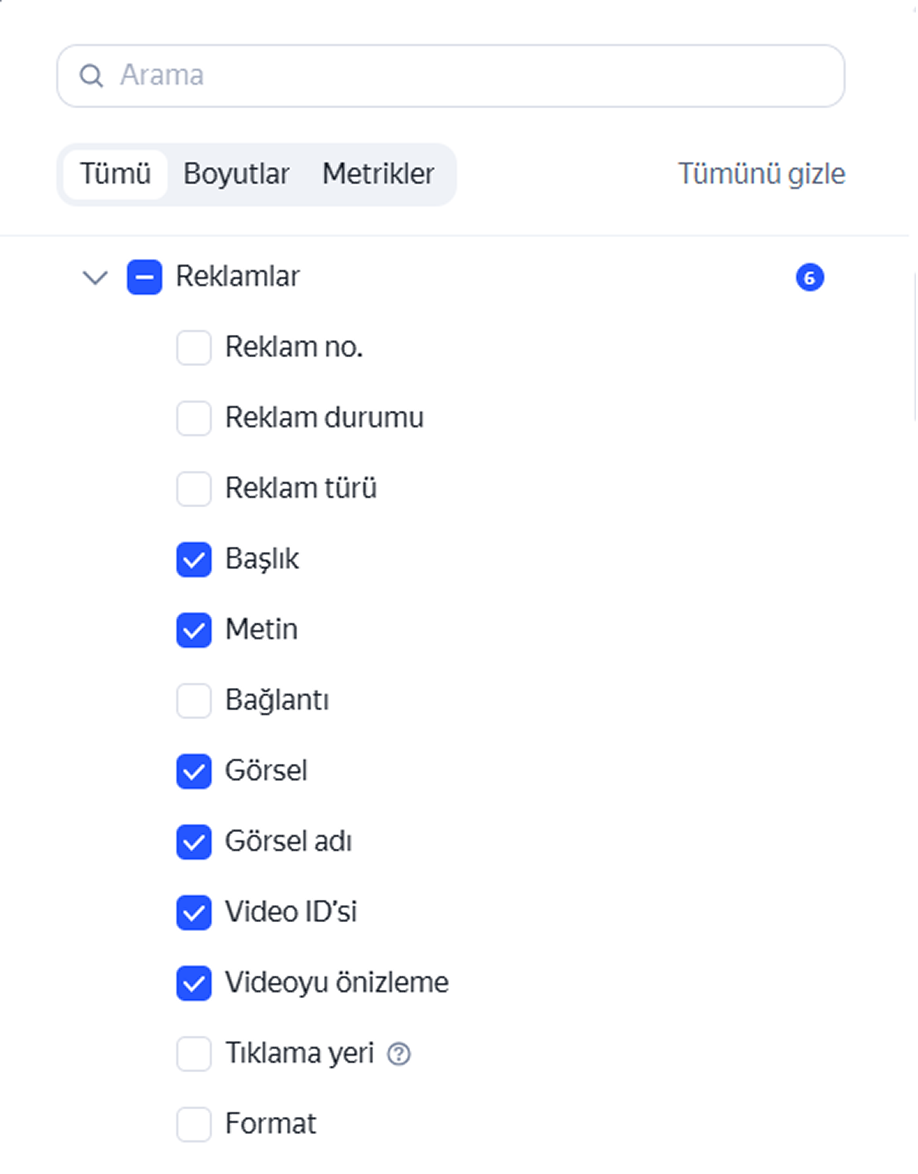Uncheck the Başlık checkbox

pos(194,560)
